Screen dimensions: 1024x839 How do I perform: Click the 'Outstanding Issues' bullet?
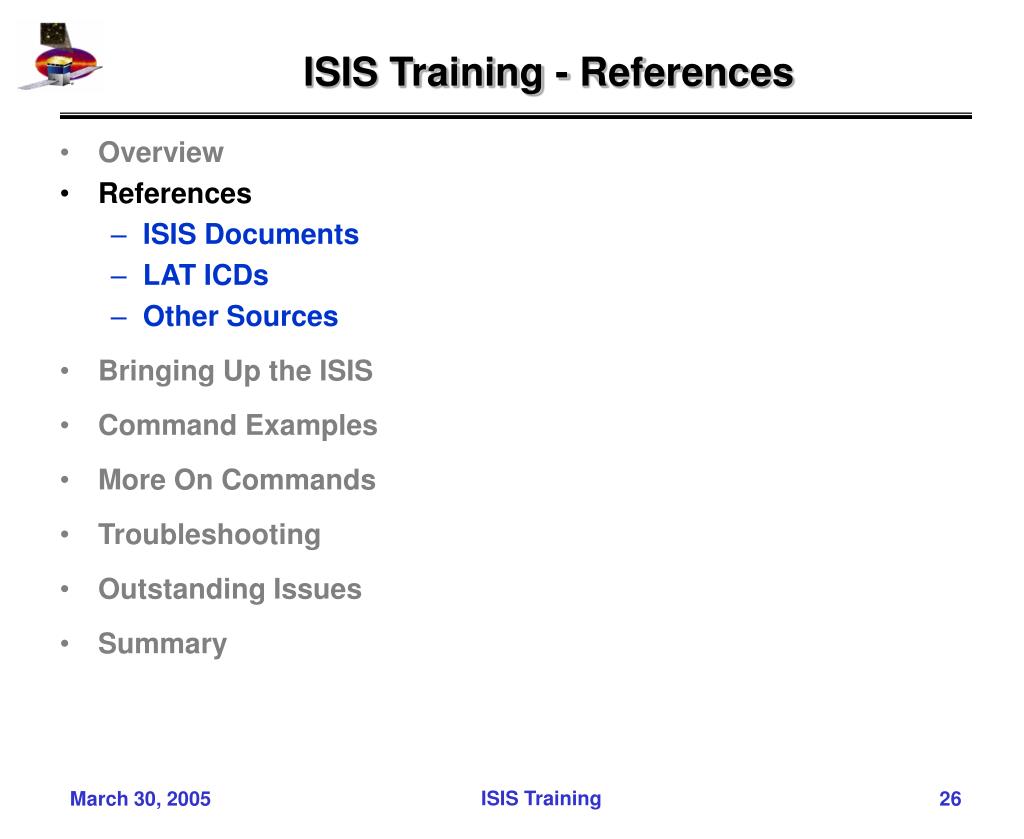click(230, 589)
